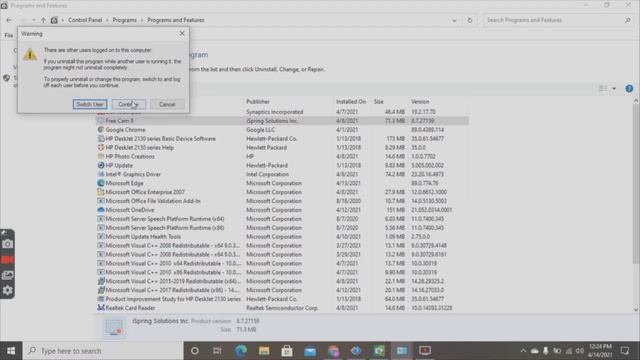This screenshot has width=640, height=360.
Task: Click the Switch User button
Action: point(90,104)
